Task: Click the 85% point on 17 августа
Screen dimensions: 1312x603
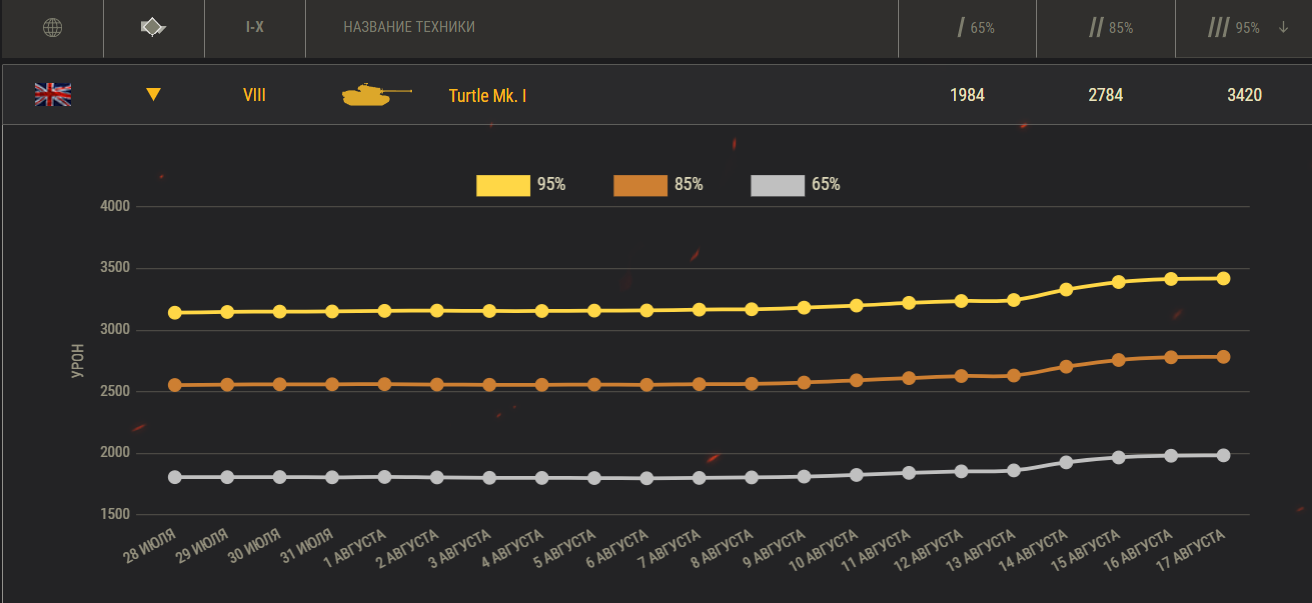Action: click(1223, 357)
